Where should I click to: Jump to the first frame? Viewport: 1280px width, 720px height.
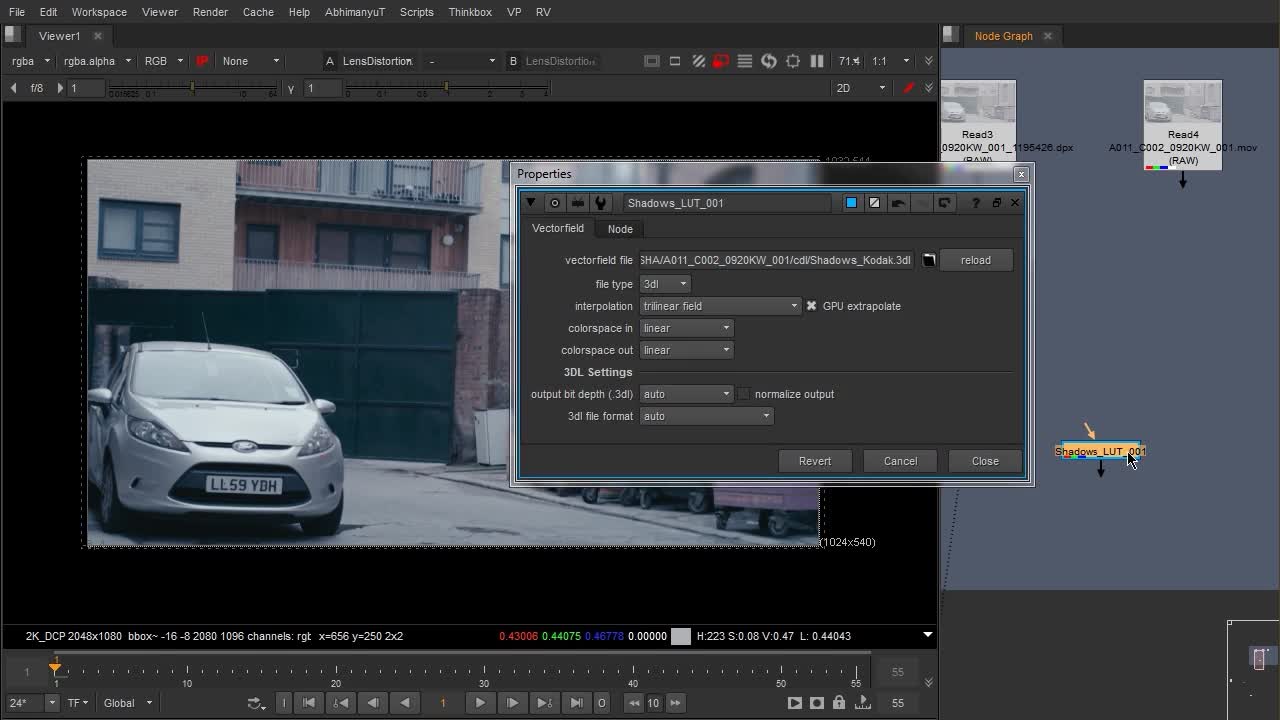(x=309, y=703)
